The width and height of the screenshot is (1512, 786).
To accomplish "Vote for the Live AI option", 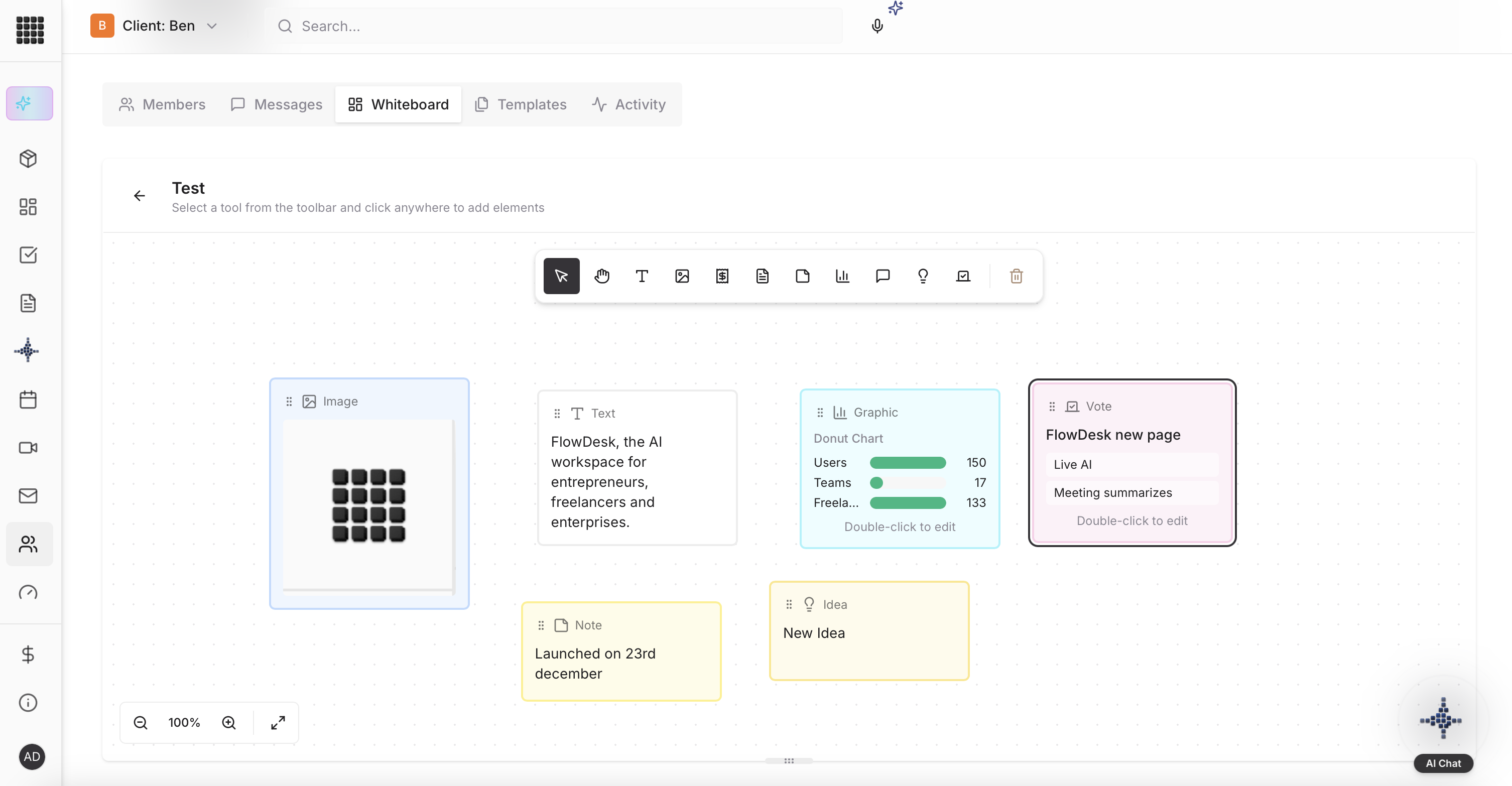I will coord(1131,464).
